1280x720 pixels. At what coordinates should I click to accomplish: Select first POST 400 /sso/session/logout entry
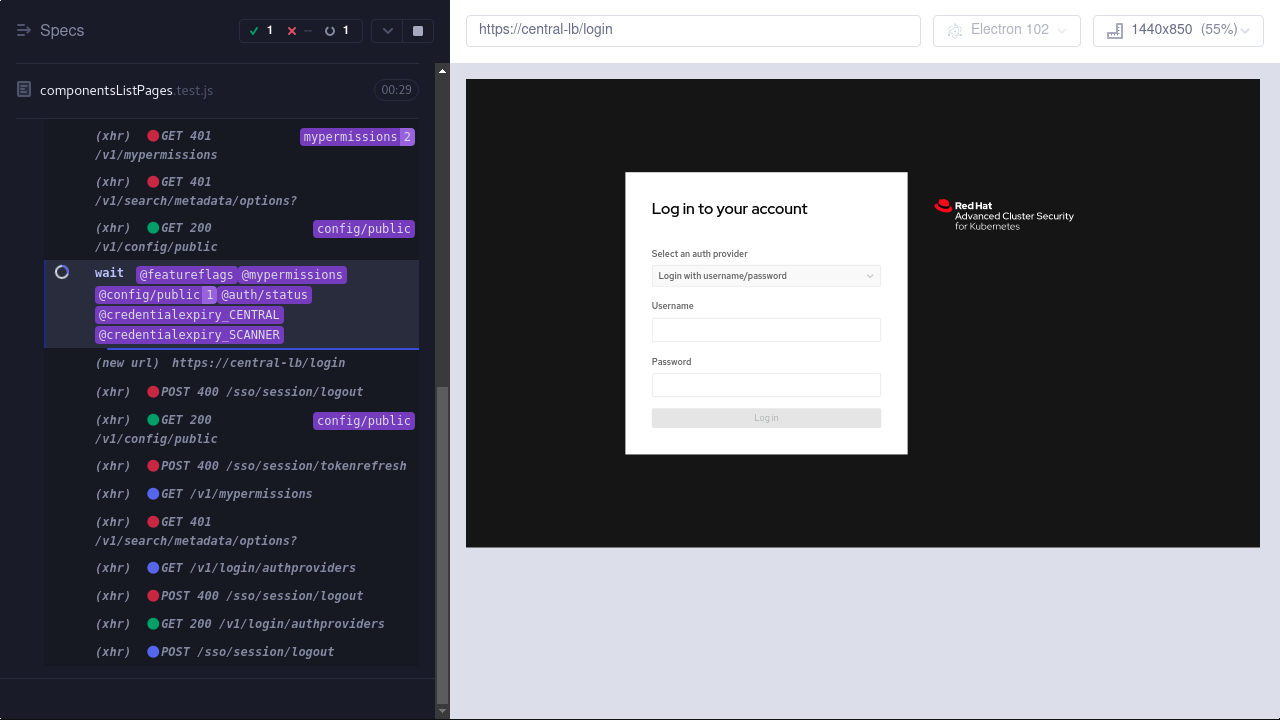point(232,392)
